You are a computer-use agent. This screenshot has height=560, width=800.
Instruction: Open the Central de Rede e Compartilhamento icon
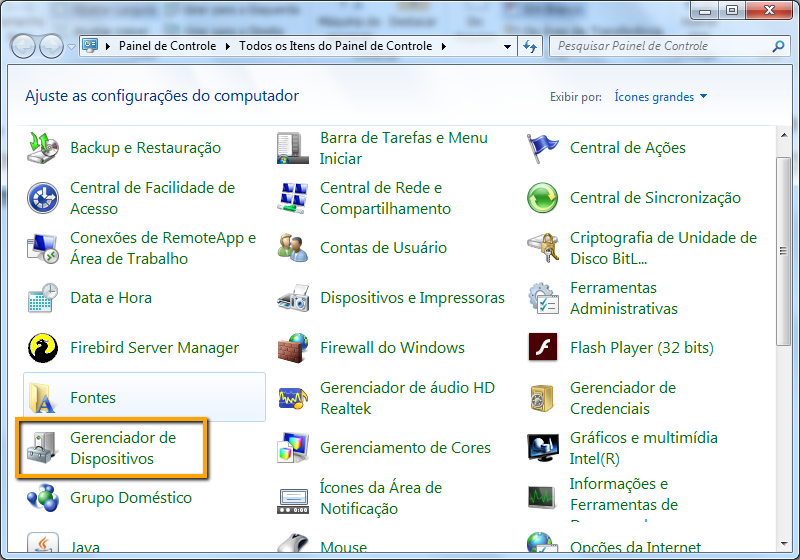[x=292, y=198]
